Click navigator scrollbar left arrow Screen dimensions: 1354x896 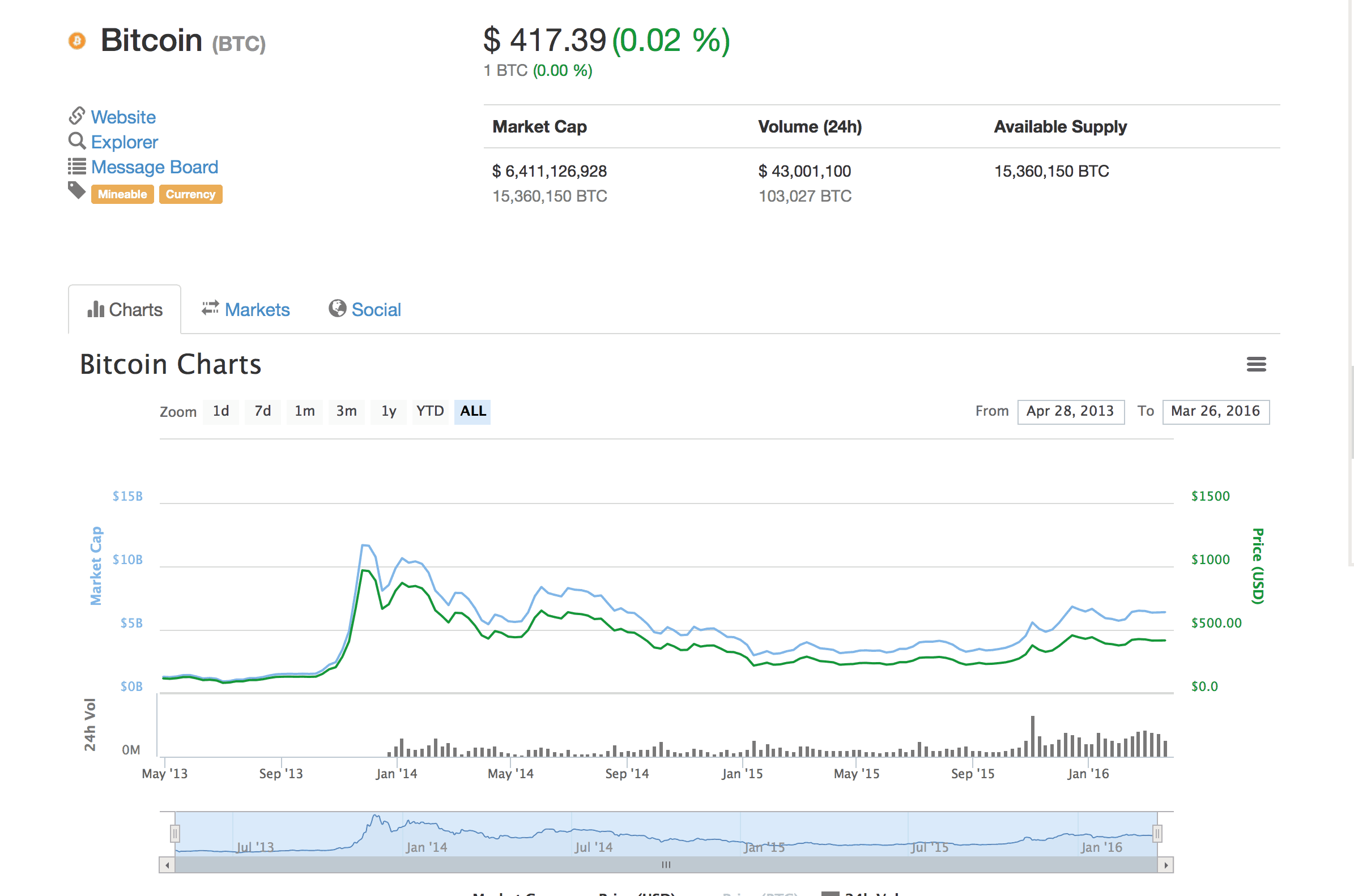[167, 865]
